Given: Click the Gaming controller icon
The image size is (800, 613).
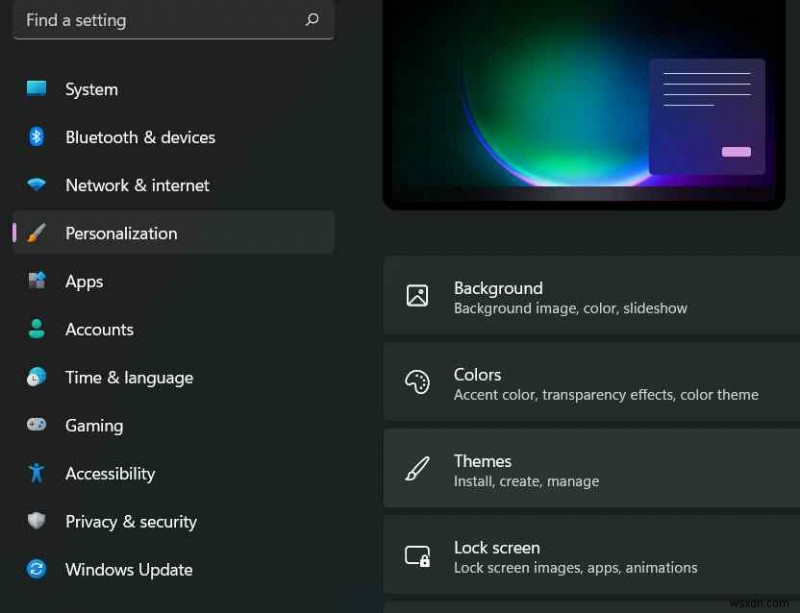Looking at the screenshot, I should coord(36,425).
